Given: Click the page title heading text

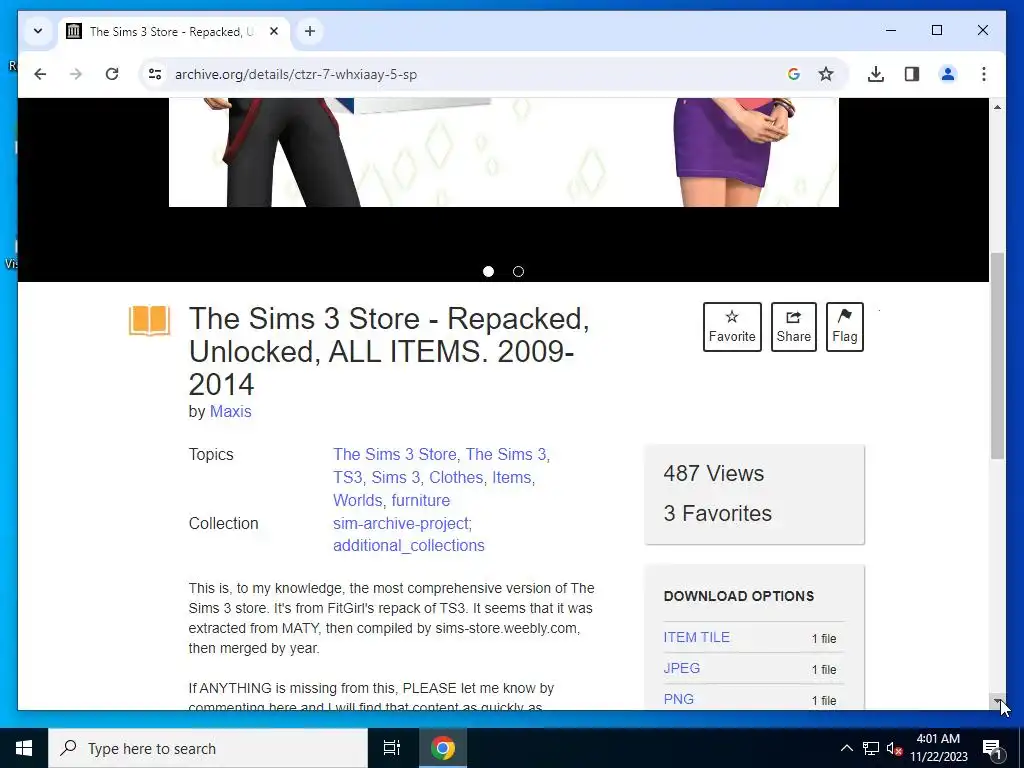Looking at the screenshot, I should [x=389, y=351].
